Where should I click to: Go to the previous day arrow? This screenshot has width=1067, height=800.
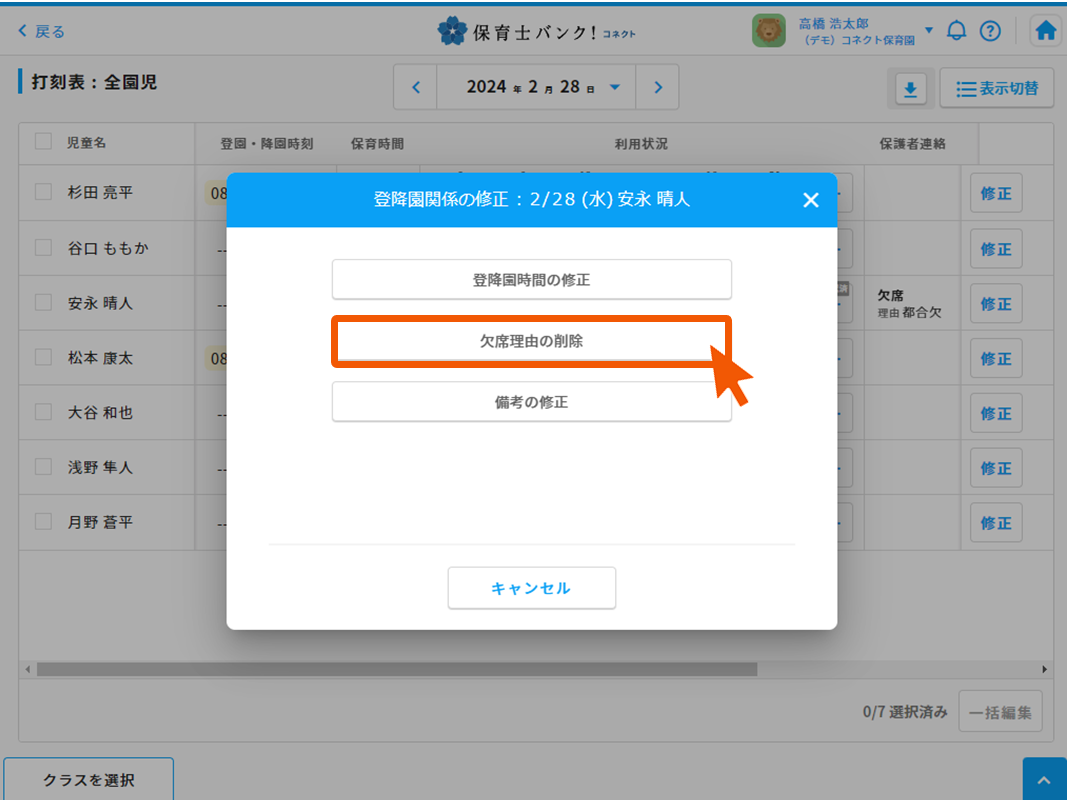[416, 87]
